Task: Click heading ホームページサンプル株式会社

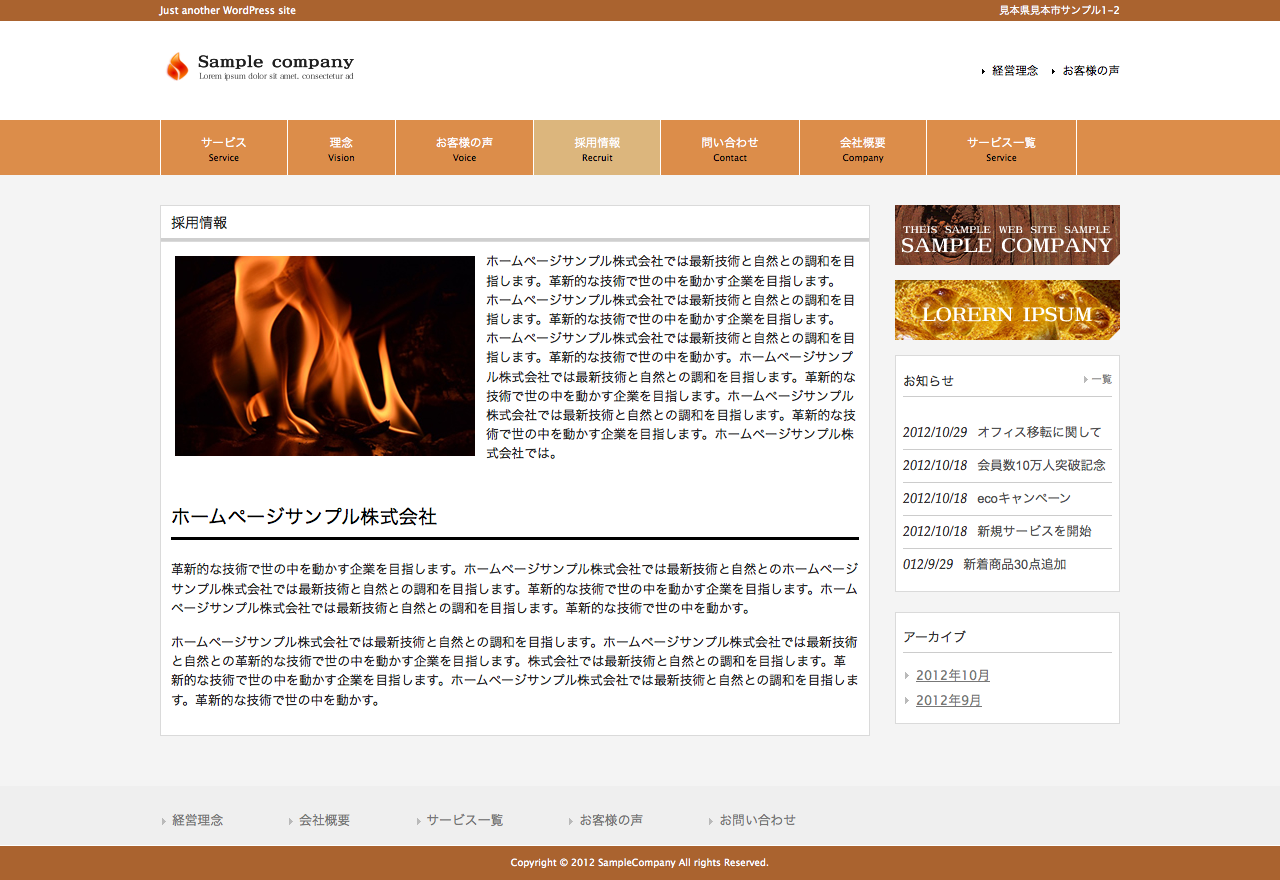Action: coord(304,517)
